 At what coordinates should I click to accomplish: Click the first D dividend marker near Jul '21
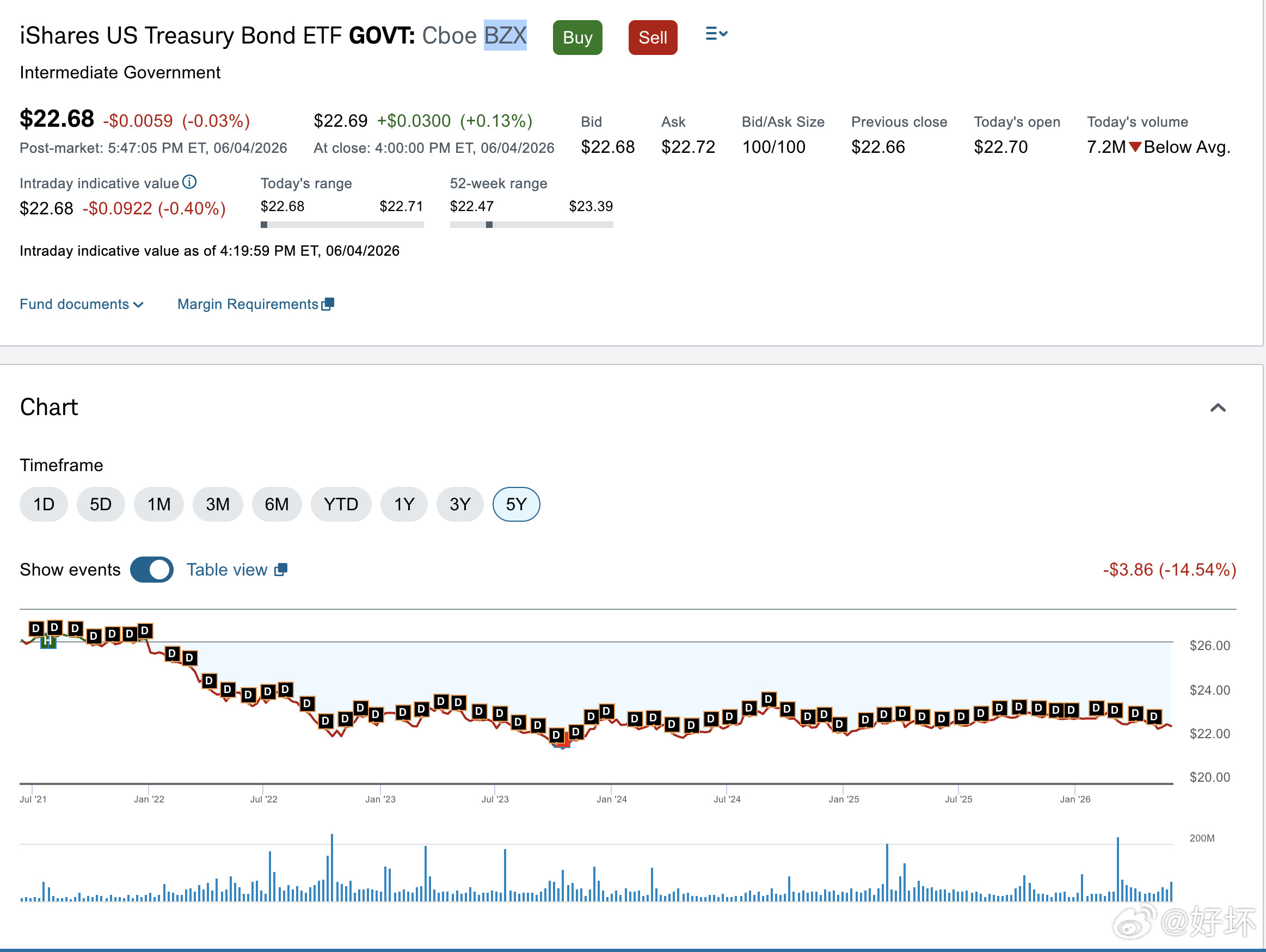[x=36, y=628]
